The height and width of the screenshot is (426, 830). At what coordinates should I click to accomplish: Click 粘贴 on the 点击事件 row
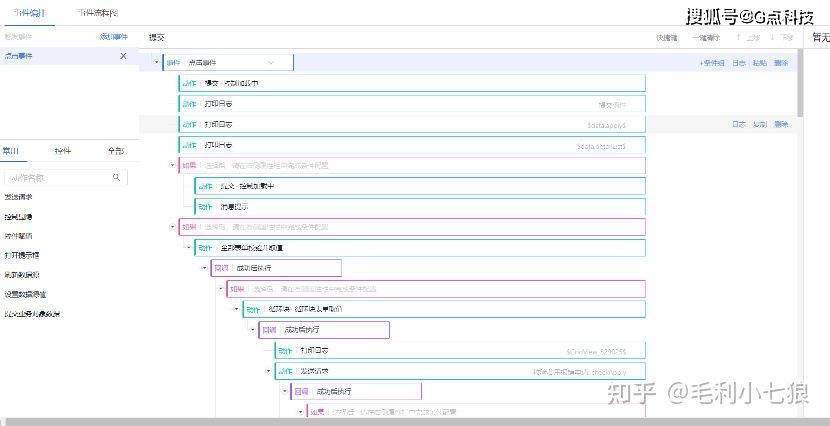pyautogui.click(x=760, y=62)
